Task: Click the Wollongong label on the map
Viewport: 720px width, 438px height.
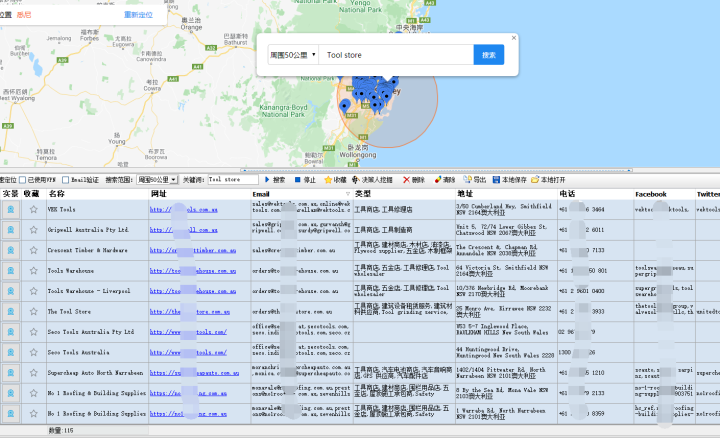Action: coord(358,155)
